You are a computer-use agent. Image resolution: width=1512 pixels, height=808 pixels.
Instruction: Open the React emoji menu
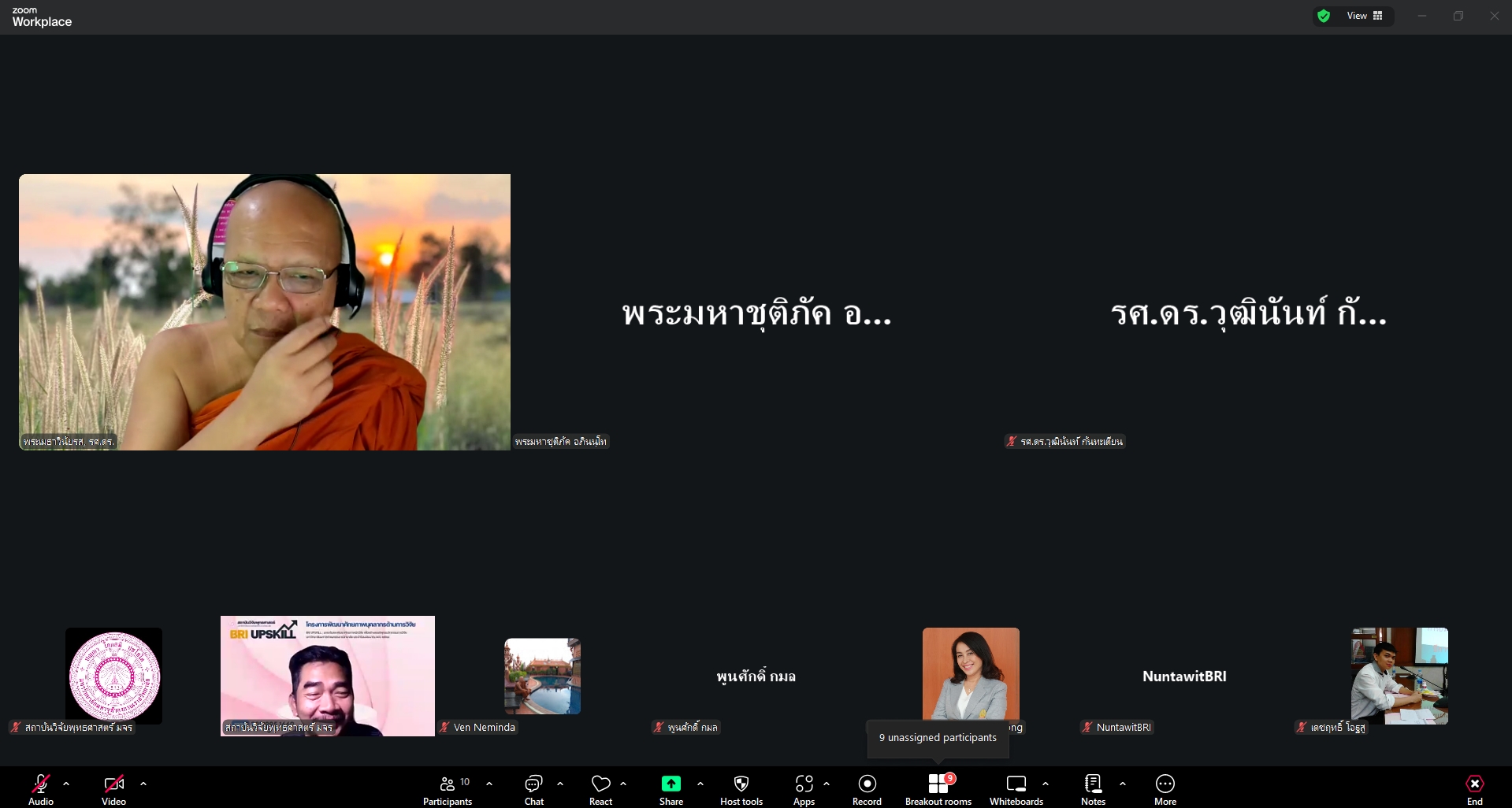[x=600, y=788]
